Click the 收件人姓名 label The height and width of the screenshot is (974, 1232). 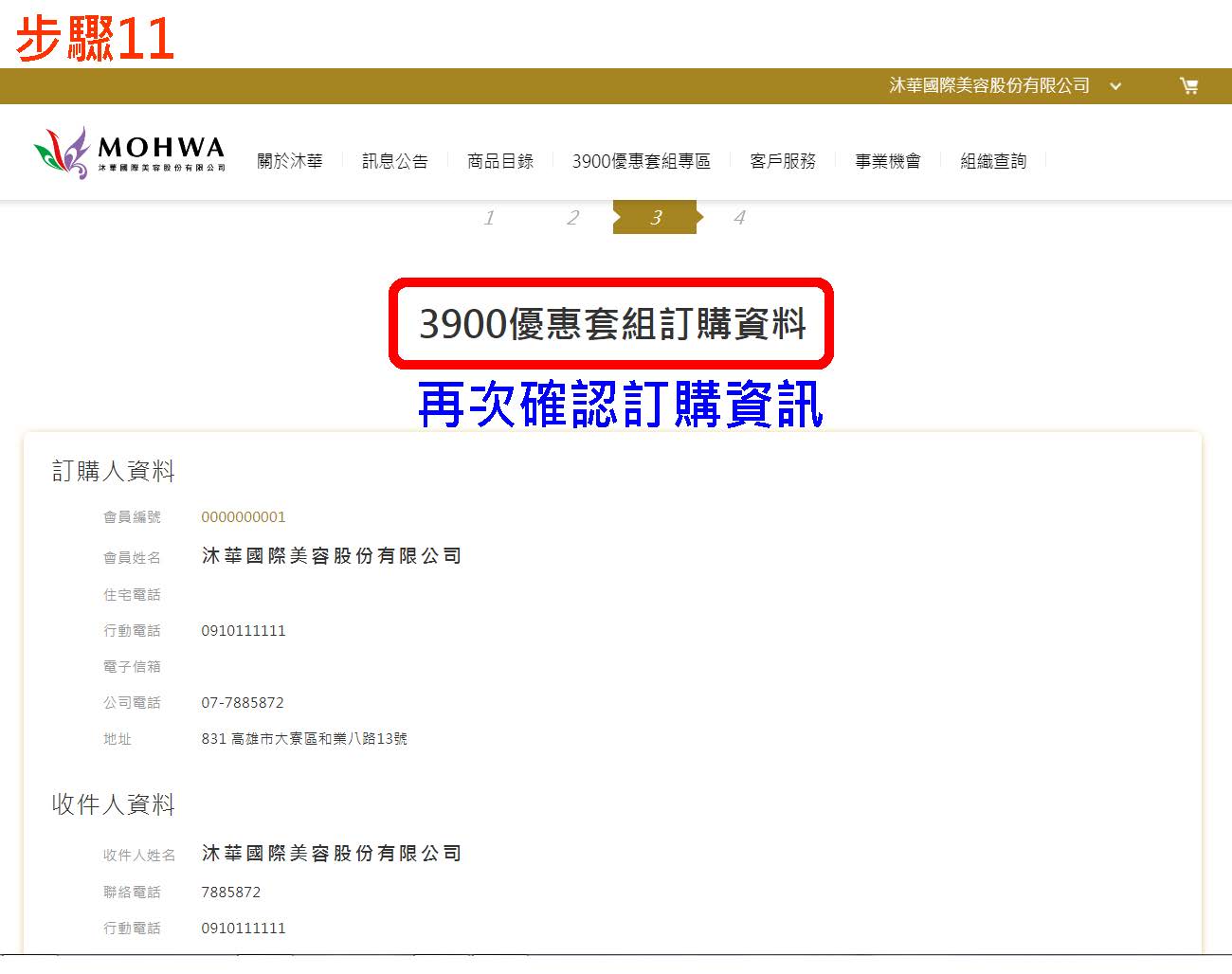[x=139, y=856]
